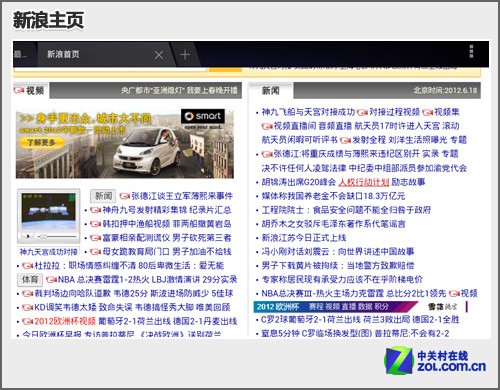The width and height of the screenshot is (500, 390).
Task: Click the 体育 gray category button
Action: click(x=30, y=279)
